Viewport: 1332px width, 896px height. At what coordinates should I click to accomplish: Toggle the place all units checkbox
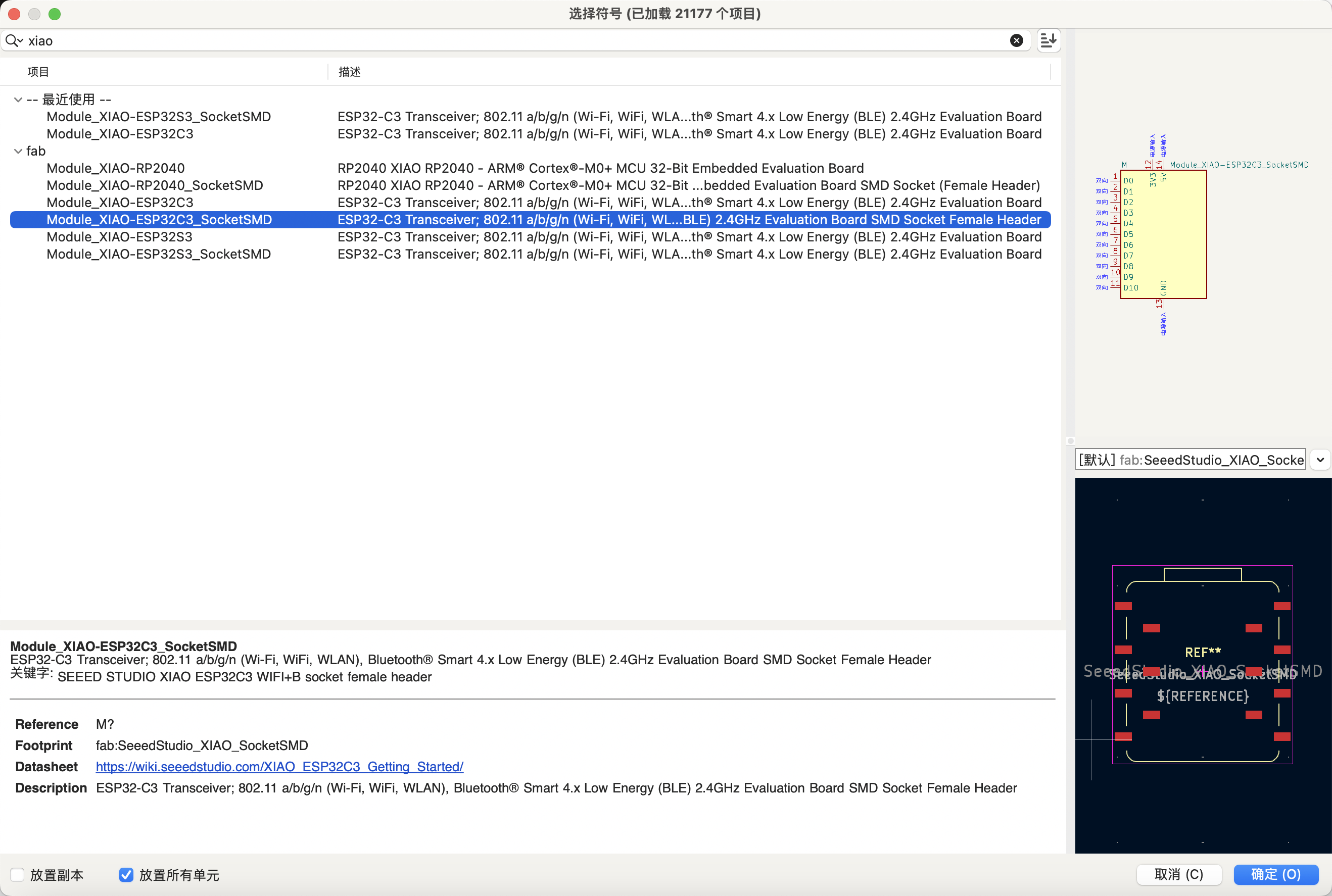(x=126, y=874)
